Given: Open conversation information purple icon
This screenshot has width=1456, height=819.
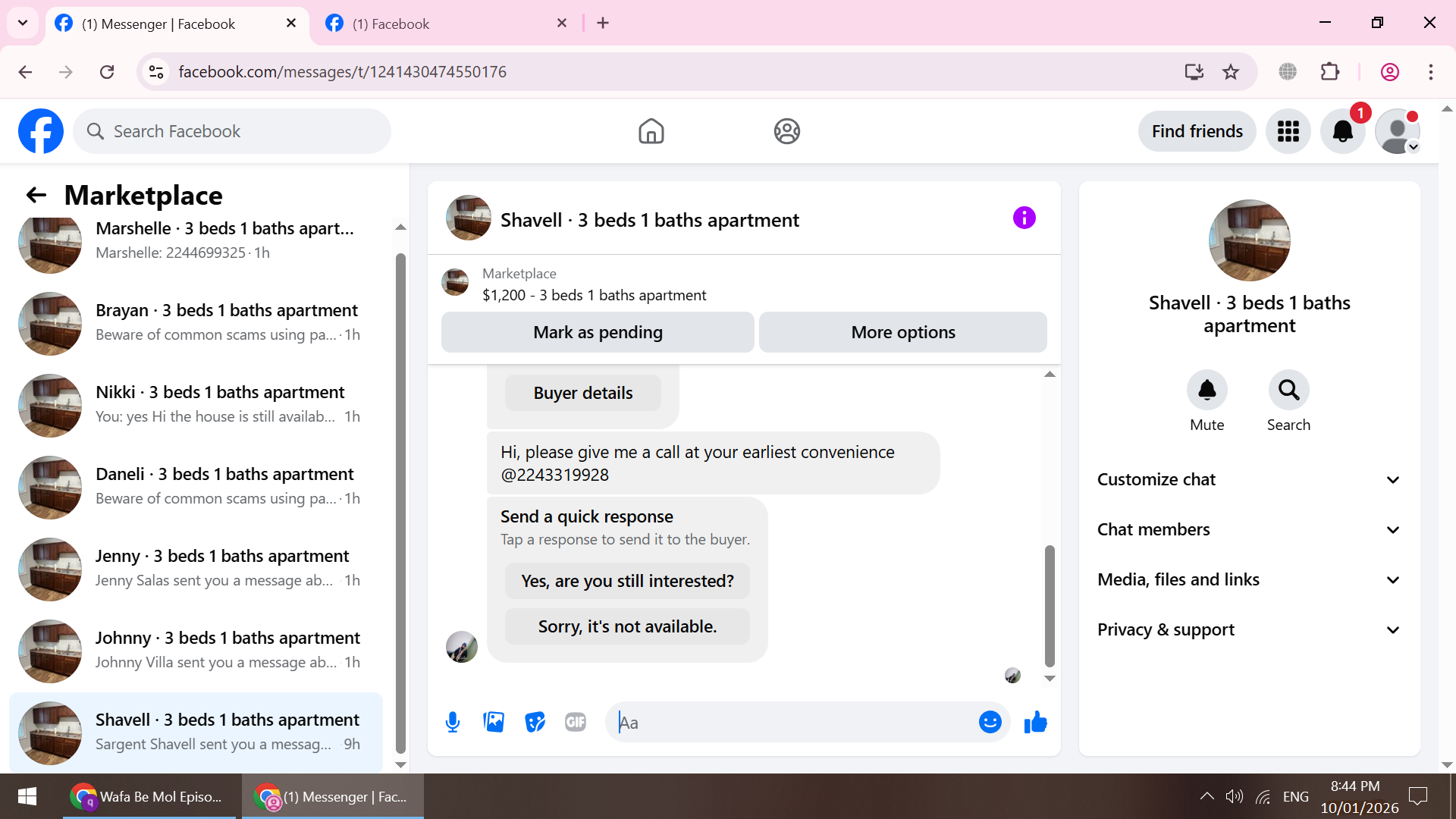Looking at the screenshot, I should 1024,218.
